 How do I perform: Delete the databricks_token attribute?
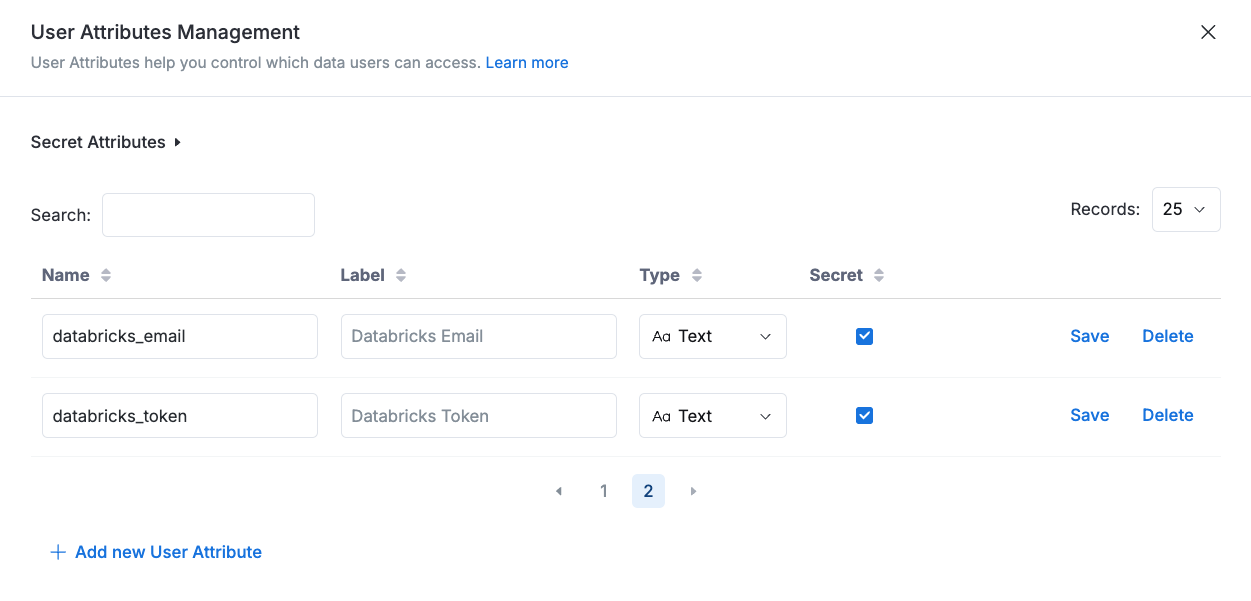1167,415
